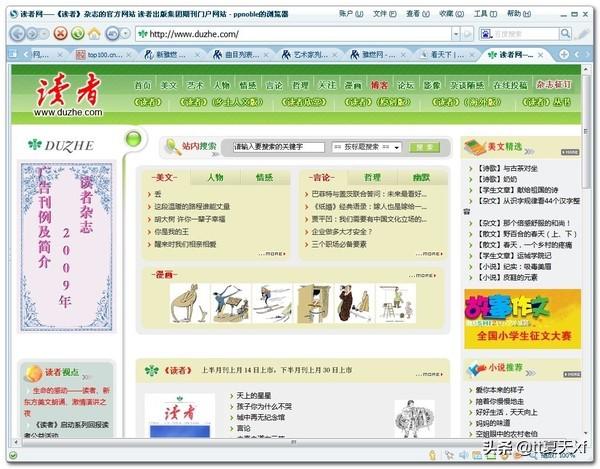This screenshot has width=600, height=469.
Task: Open the 博客 navigation link
Action: (x=379, y=85)
